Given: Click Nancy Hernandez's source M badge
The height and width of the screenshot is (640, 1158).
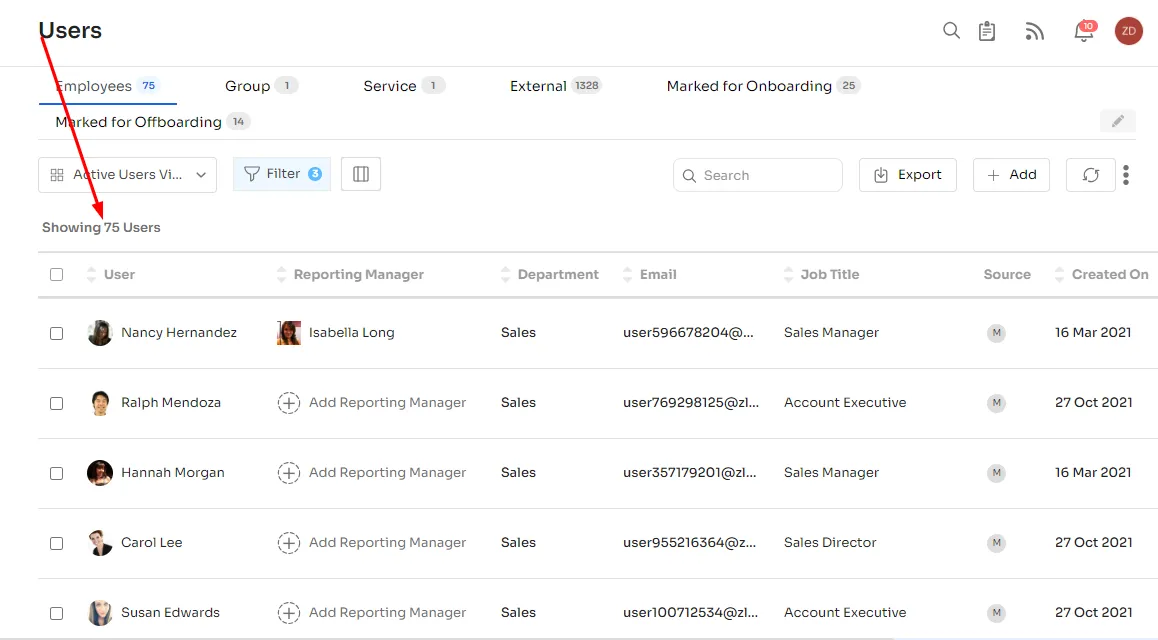Looking at the screenshot, I should (996, 333).
